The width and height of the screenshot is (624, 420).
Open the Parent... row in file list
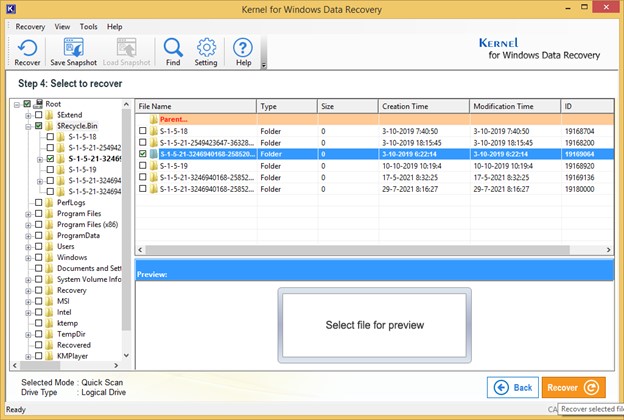374,119
